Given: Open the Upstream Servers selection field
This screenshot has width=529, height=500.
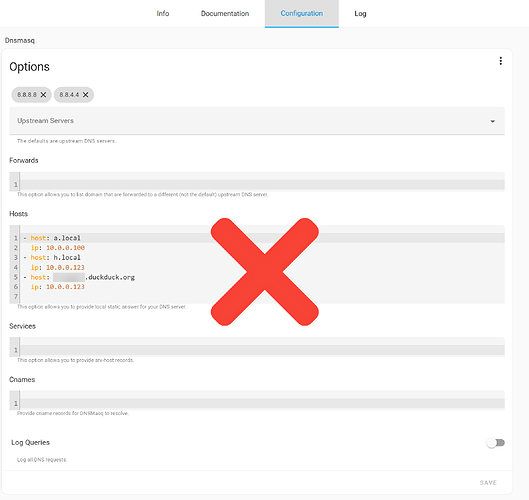Looking at the screenshot, I should (257, 121).
